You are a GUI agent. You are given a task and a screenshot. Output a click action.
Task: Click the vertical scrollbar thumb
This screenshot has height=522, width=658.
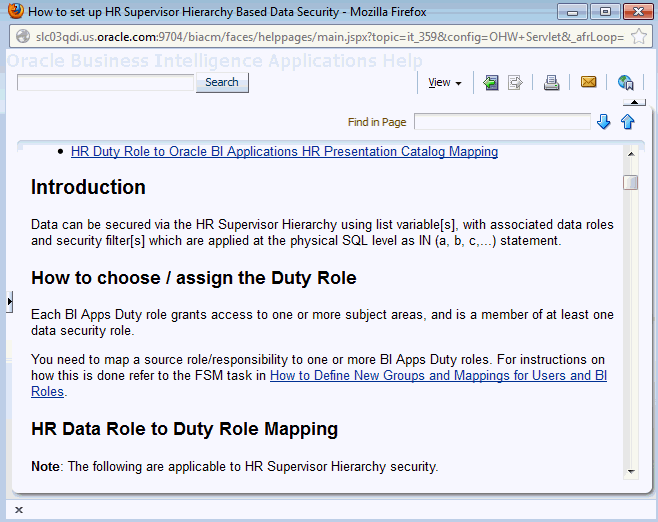[631, 183]
